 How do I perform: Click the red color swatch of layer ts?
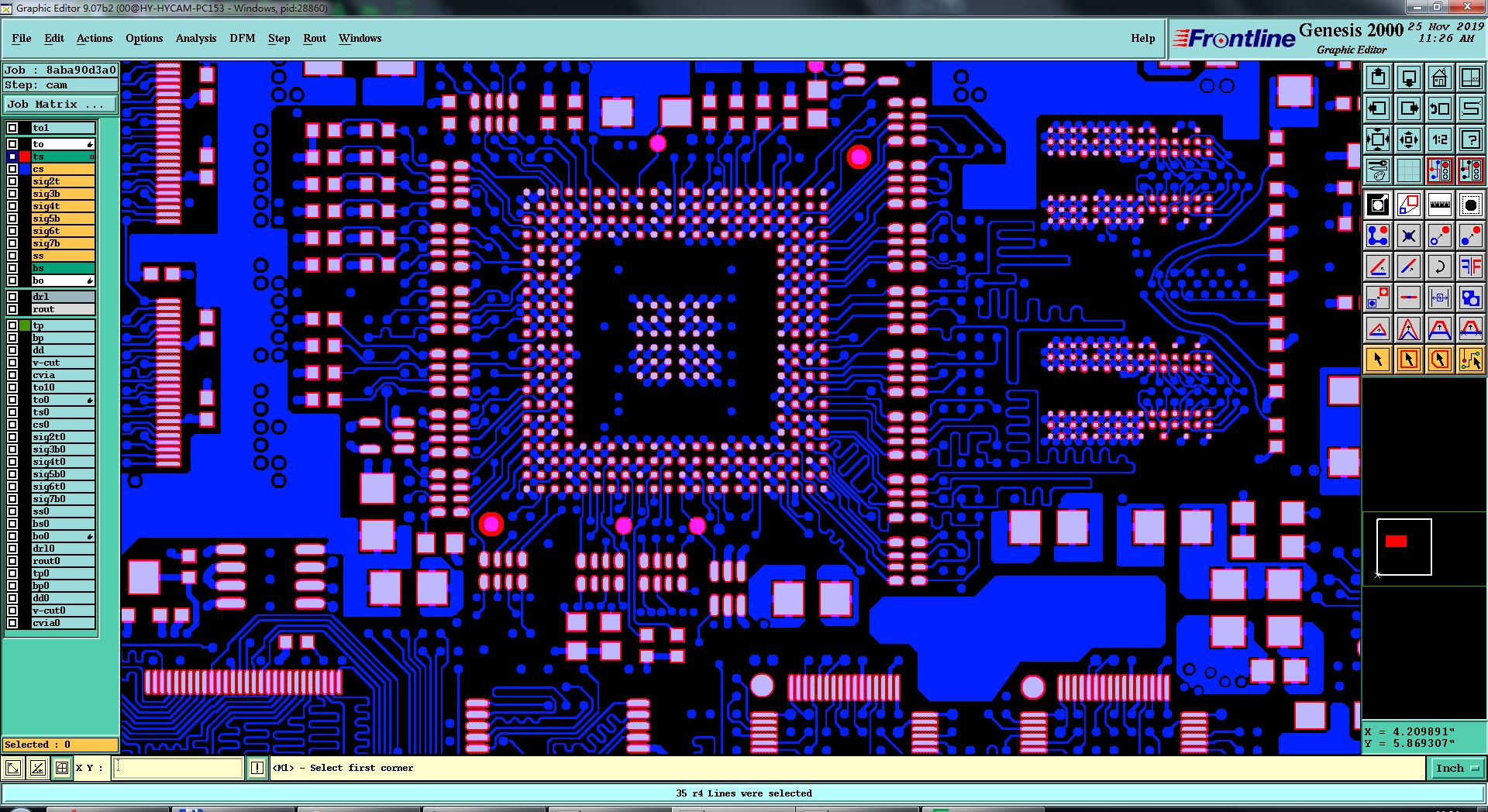click(25, 157)
